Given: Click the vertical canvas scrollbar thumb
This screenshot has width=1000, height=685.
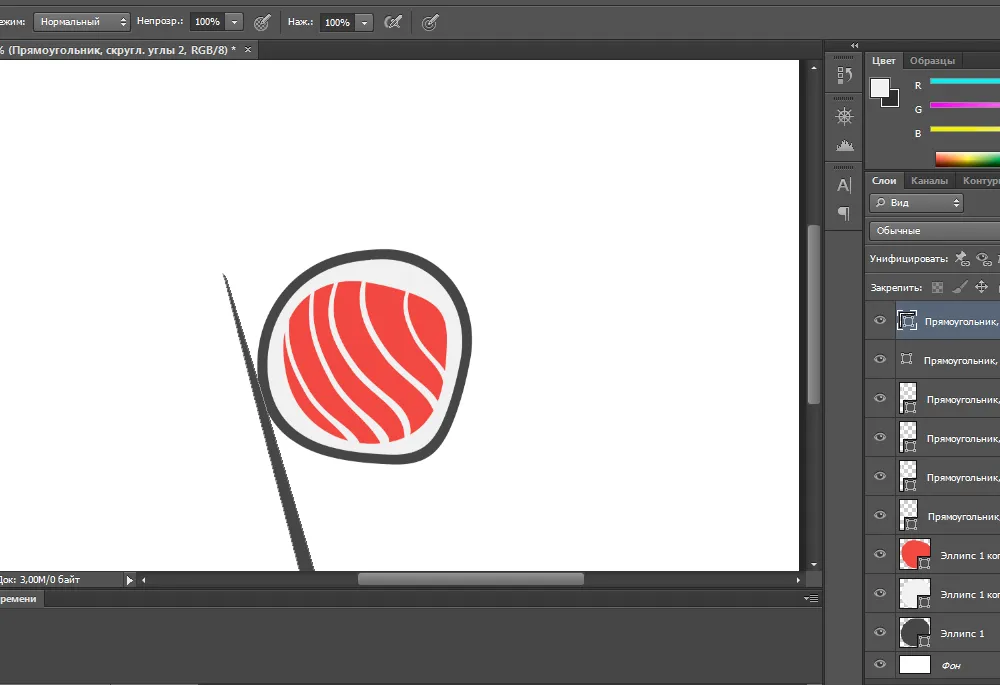Looking at the screenshot, I should [813, 314].
